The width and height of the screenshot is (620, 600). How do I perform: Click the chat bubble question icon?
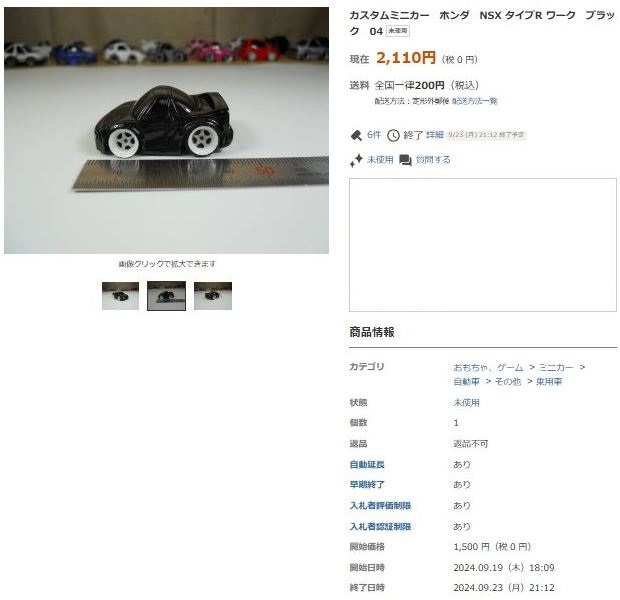pyautogui.click(x=405, y=160)
